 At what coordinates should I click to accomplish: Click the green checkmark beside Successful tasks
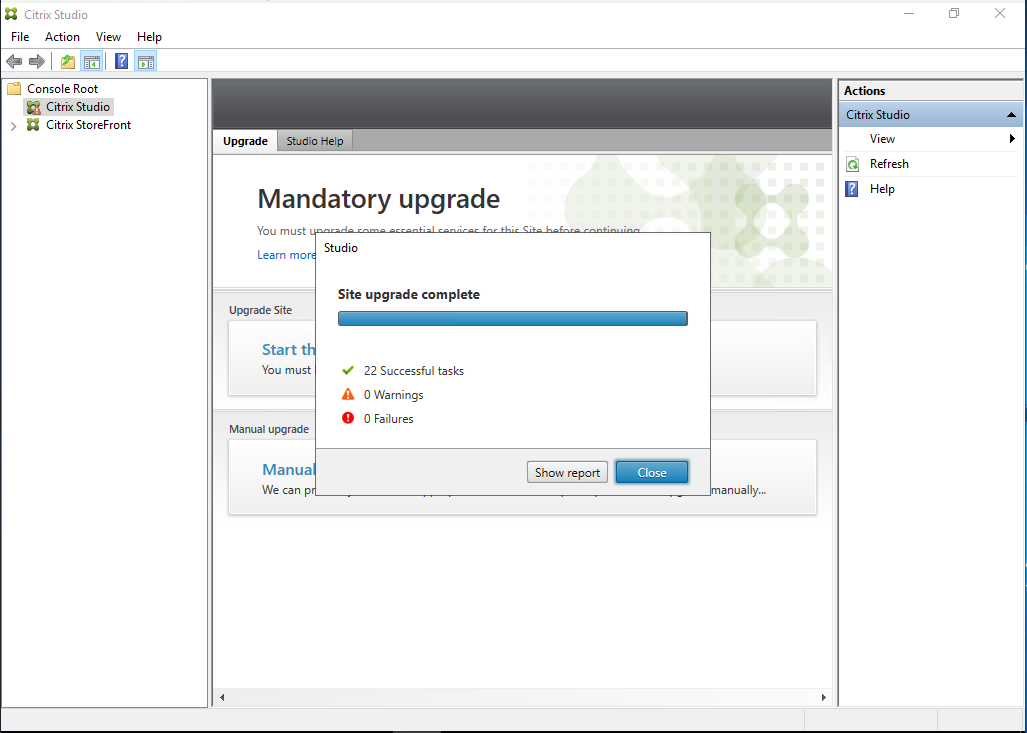[348, 371]
